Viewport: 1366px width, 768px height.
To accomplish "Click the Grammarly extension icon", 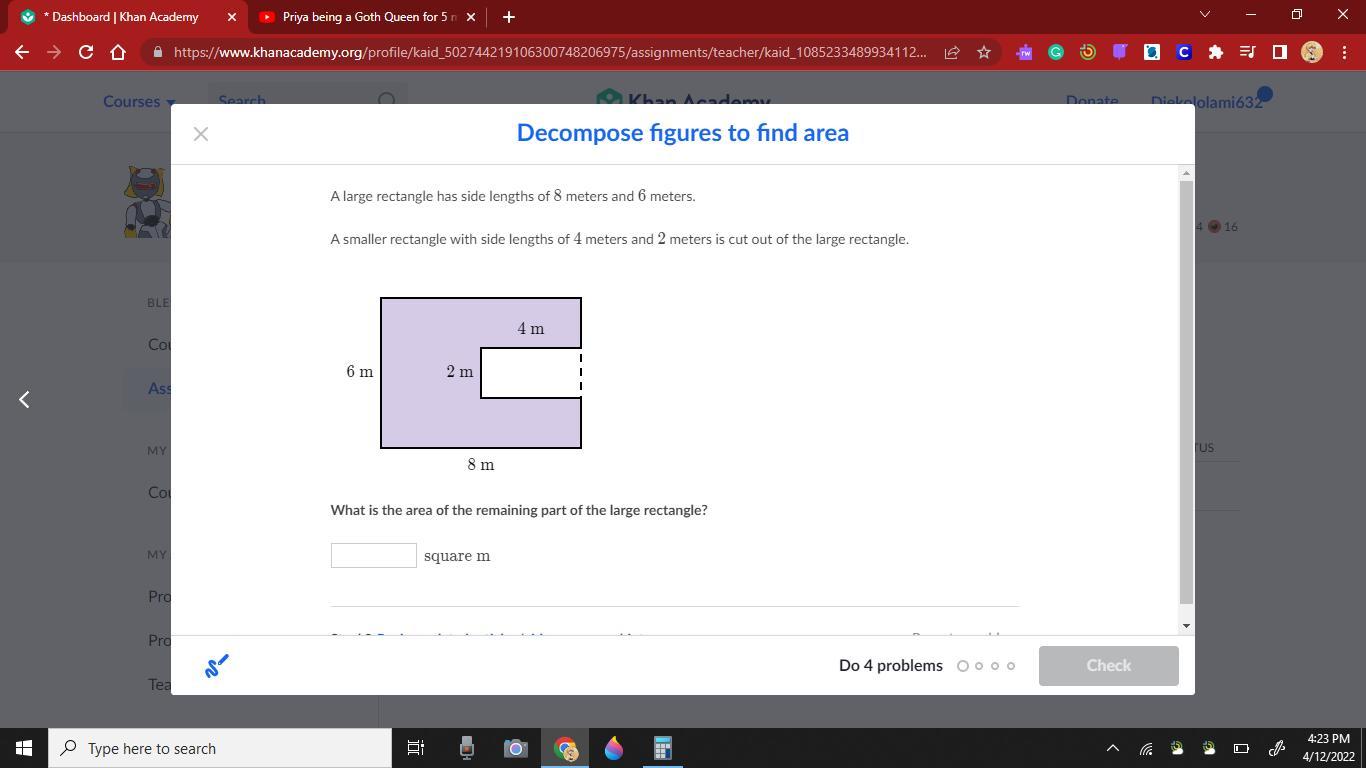I will 1056,52.
